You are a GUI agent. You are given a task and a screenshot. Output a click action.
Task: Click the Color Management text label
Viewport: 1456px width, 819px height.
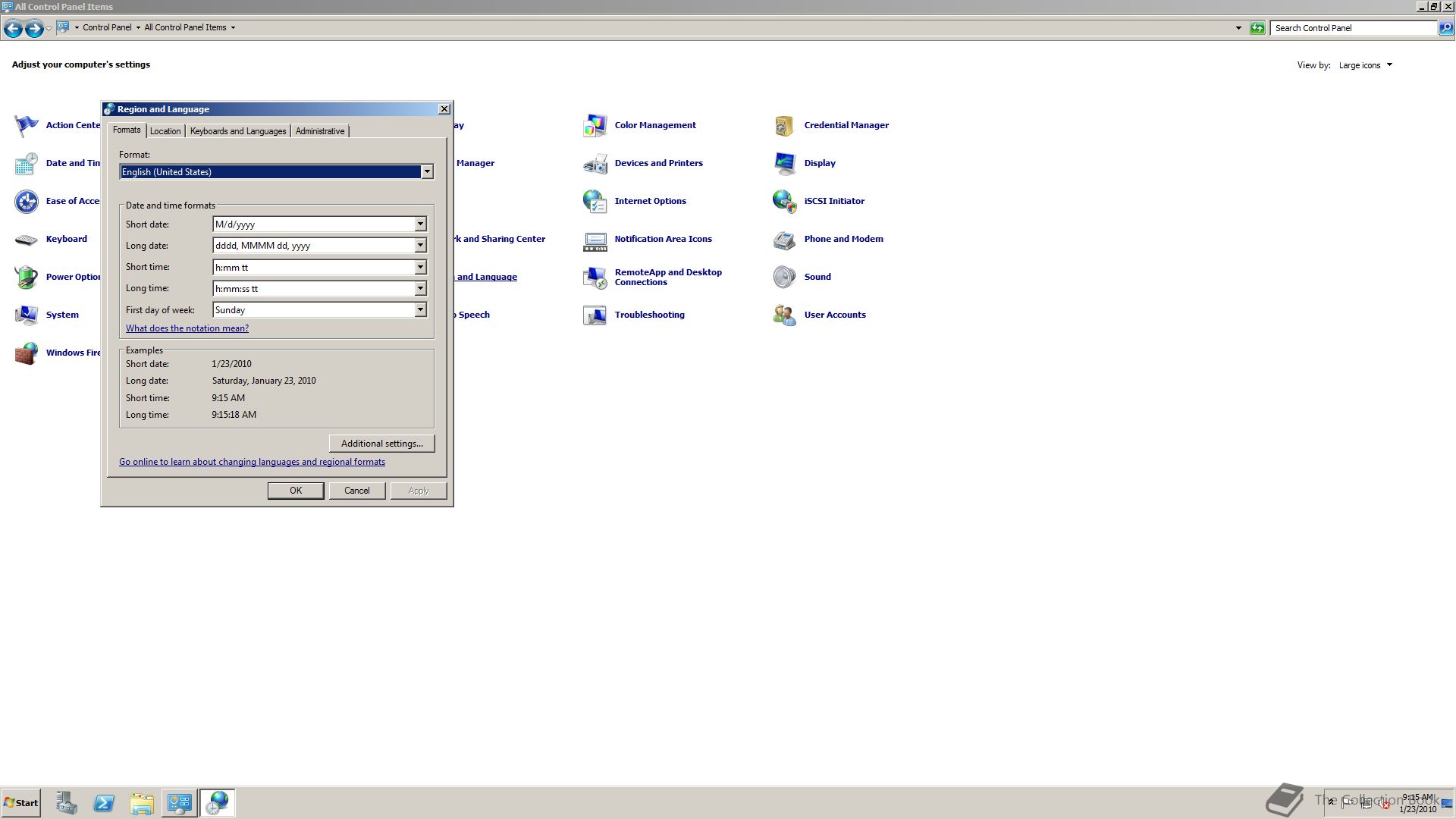pyautogui.click(x=655, y=125)
